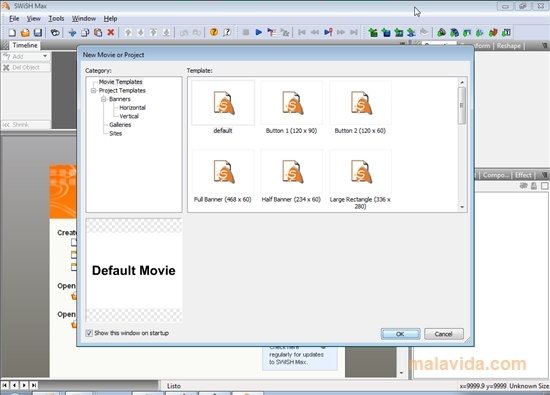Toggle Show this window on startup checkbox
Viewport: 550px width, 395px height.
[x=89, y=333]
